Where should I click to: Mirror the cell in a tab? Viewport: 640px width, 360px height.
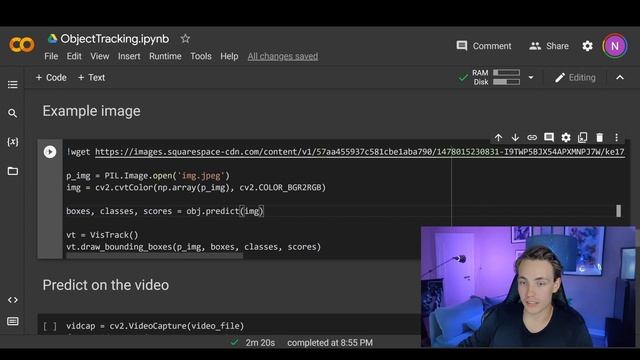[582, 138]
